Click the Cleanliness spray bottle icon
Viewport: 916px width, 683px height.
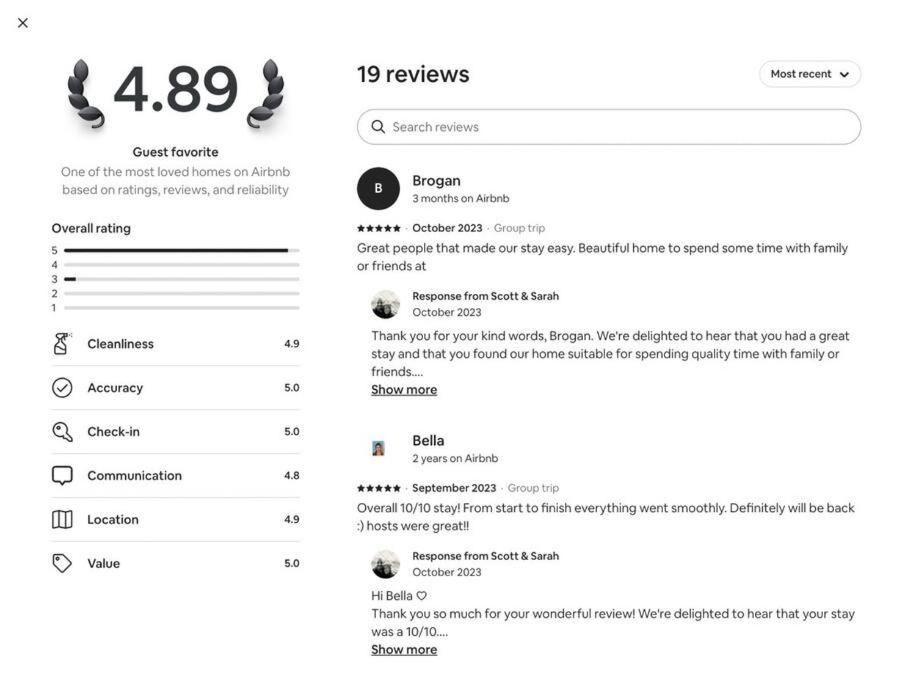pos(61,344)
